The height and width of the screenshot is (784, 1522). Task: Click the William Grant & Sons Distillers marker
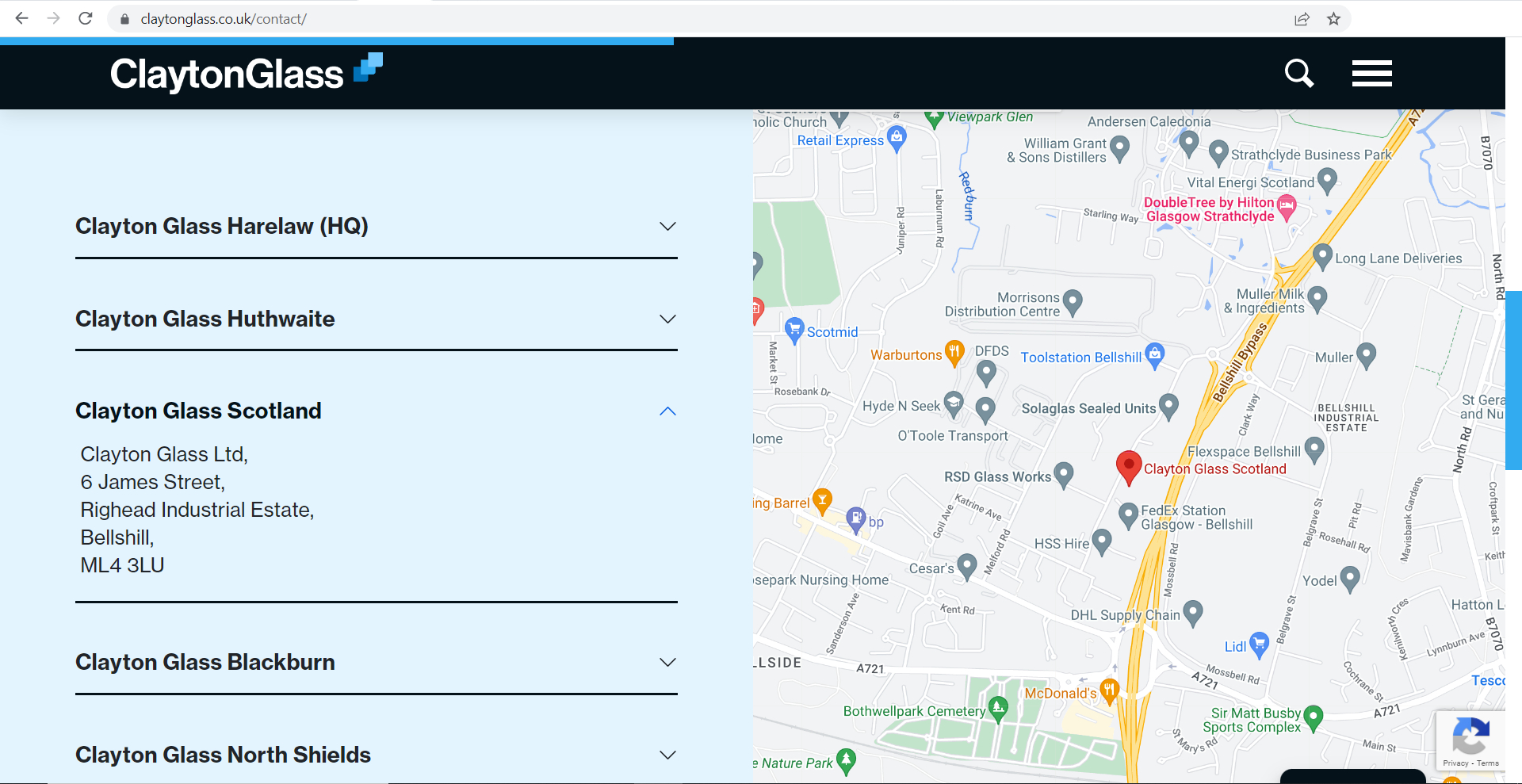click(1119, 147)
